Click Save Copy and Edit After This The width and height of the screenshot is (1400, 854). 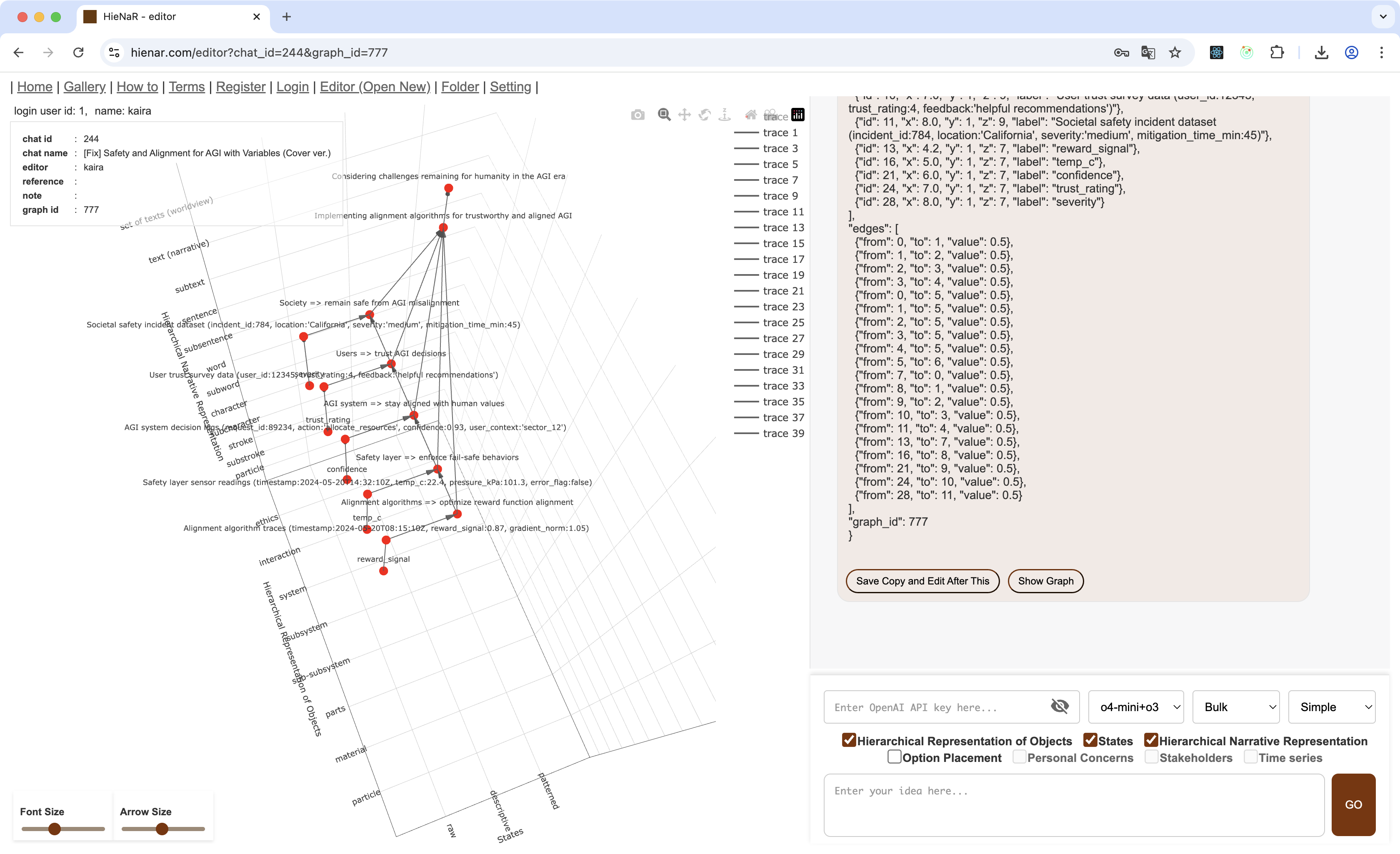pos(922,581)
